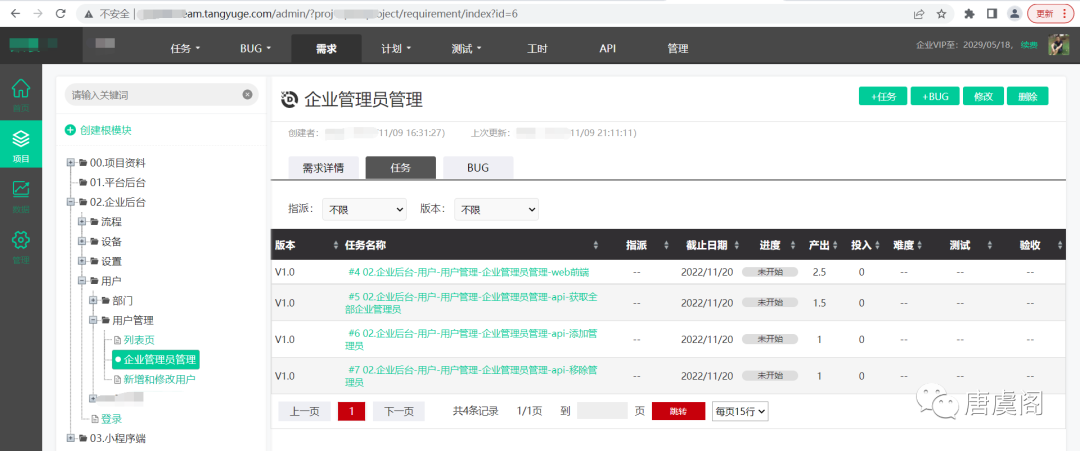Clear the keyword search box with X icon
Screen dimensions: 1080x451
247,95
